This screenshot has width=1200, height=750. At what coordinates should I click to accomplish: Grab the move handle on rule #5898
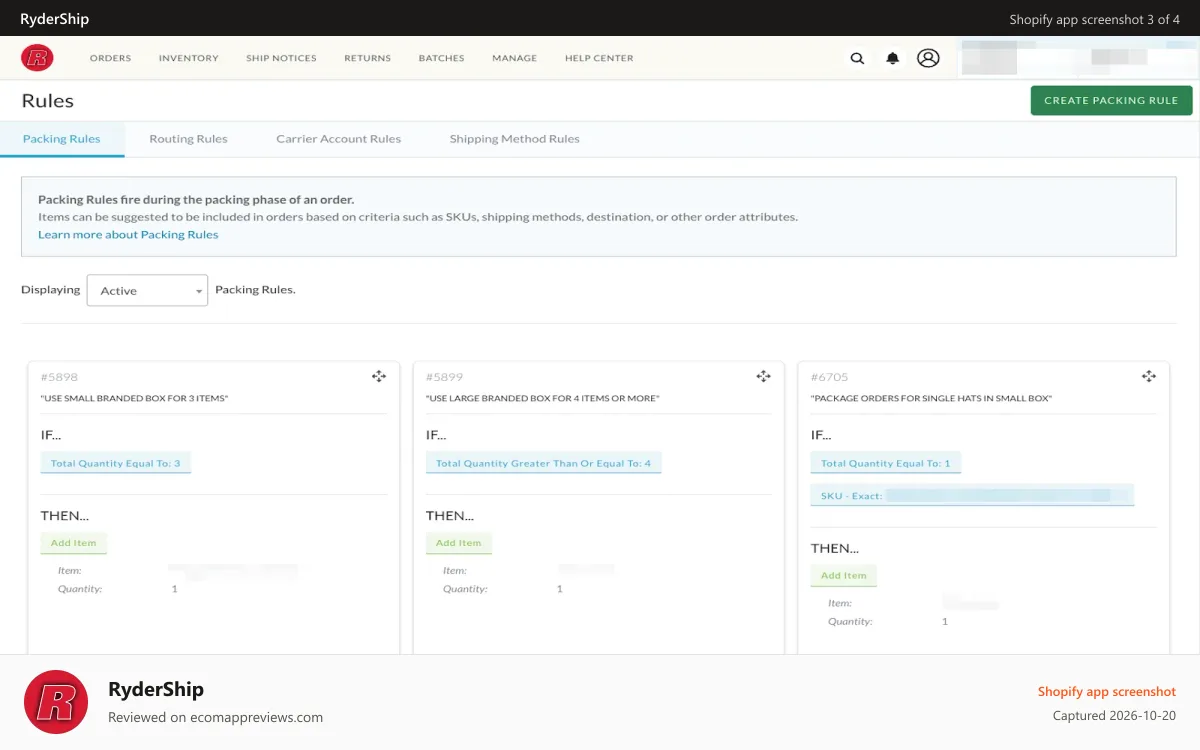[x=379, y=376]
